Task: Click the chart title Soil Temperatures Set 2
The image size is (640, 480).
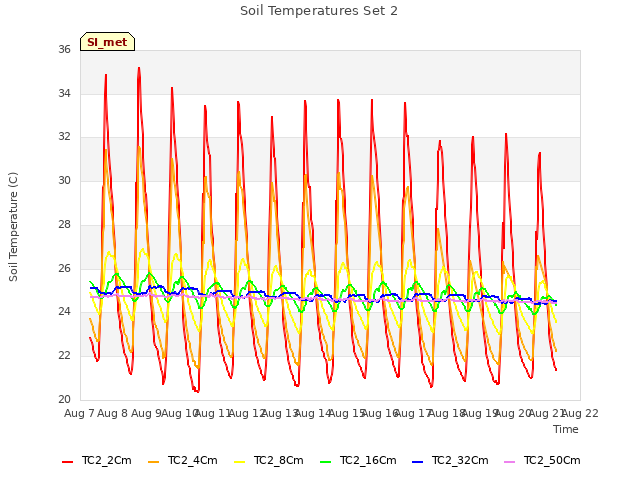Action: tap(319, 11)
